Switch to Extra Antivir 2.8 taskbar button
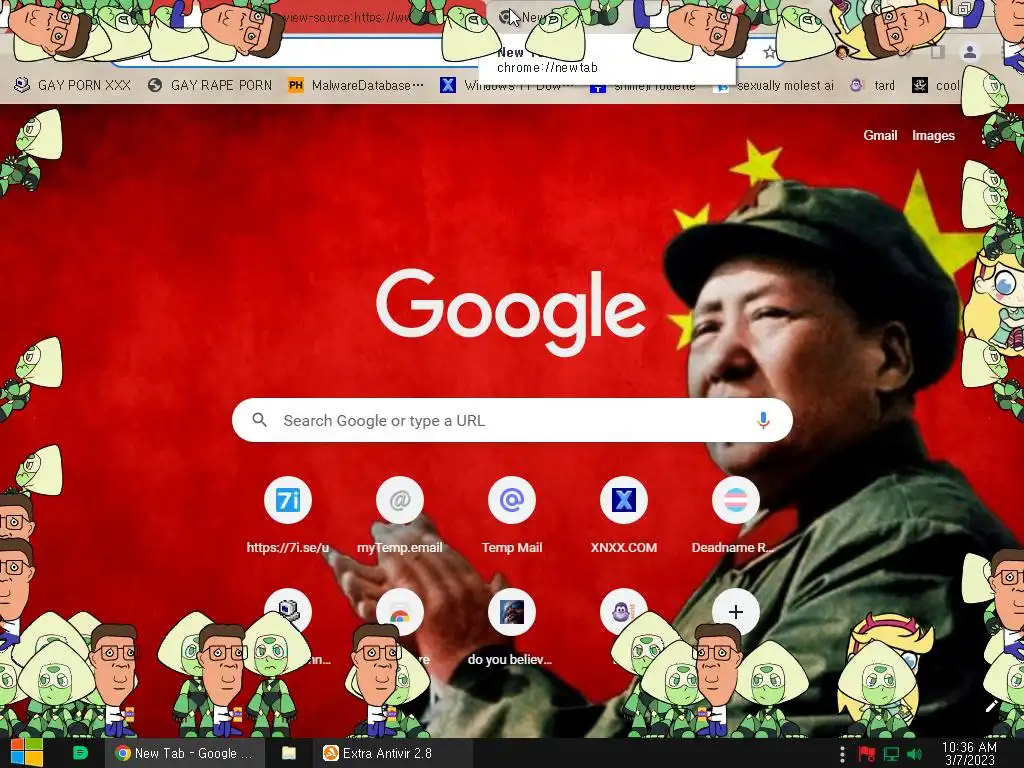The height and width of the screenshot is (768, 1024). (x=392, y=753)
